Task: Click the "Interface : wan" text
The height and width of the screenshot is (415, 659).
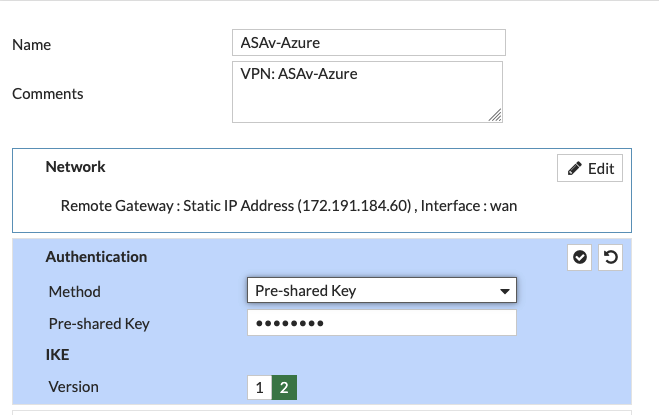Action: [469, 206]
